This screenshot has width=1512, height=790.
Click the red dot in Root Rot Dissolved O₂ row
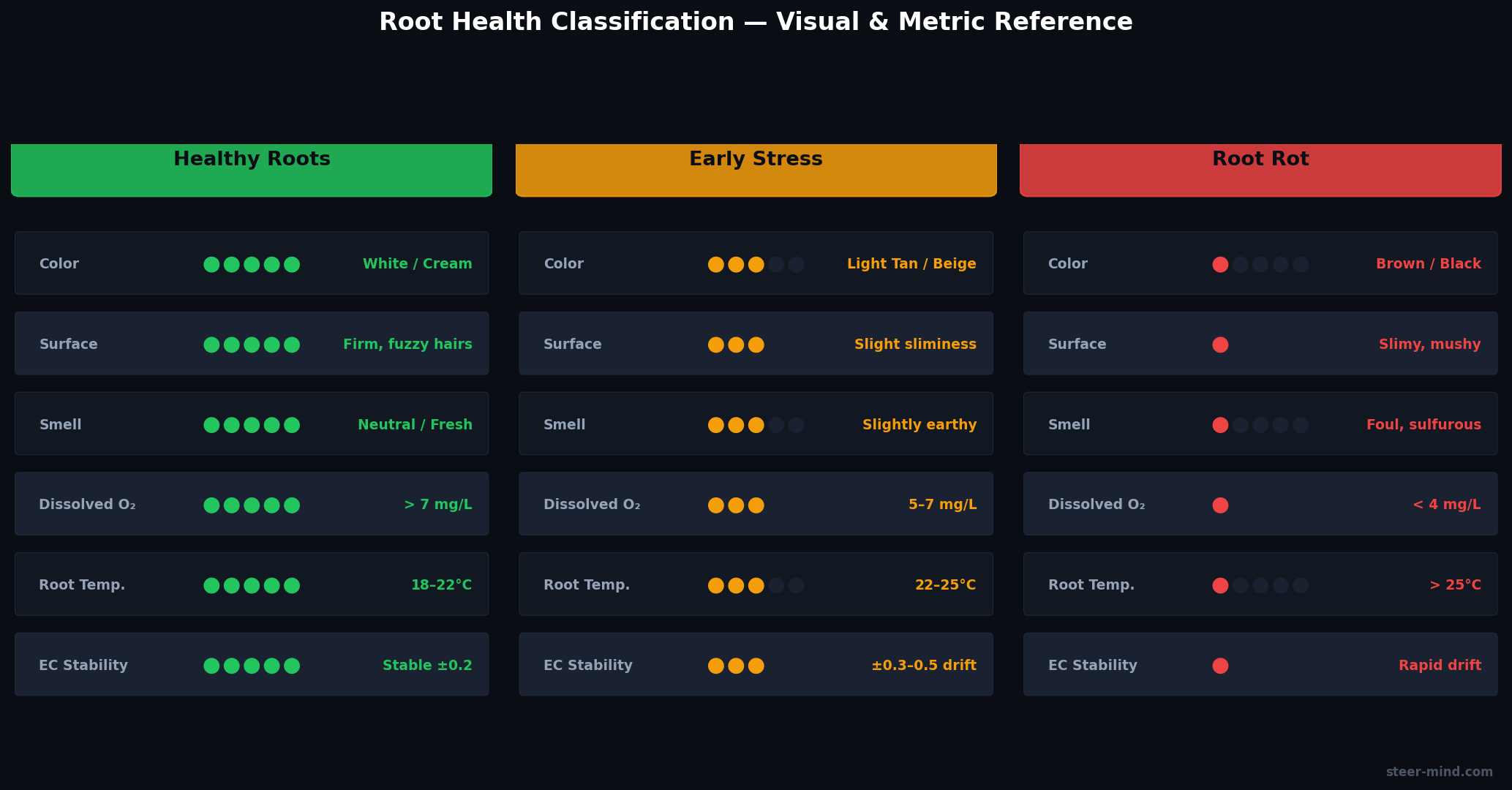click(x=1220, y=505)
